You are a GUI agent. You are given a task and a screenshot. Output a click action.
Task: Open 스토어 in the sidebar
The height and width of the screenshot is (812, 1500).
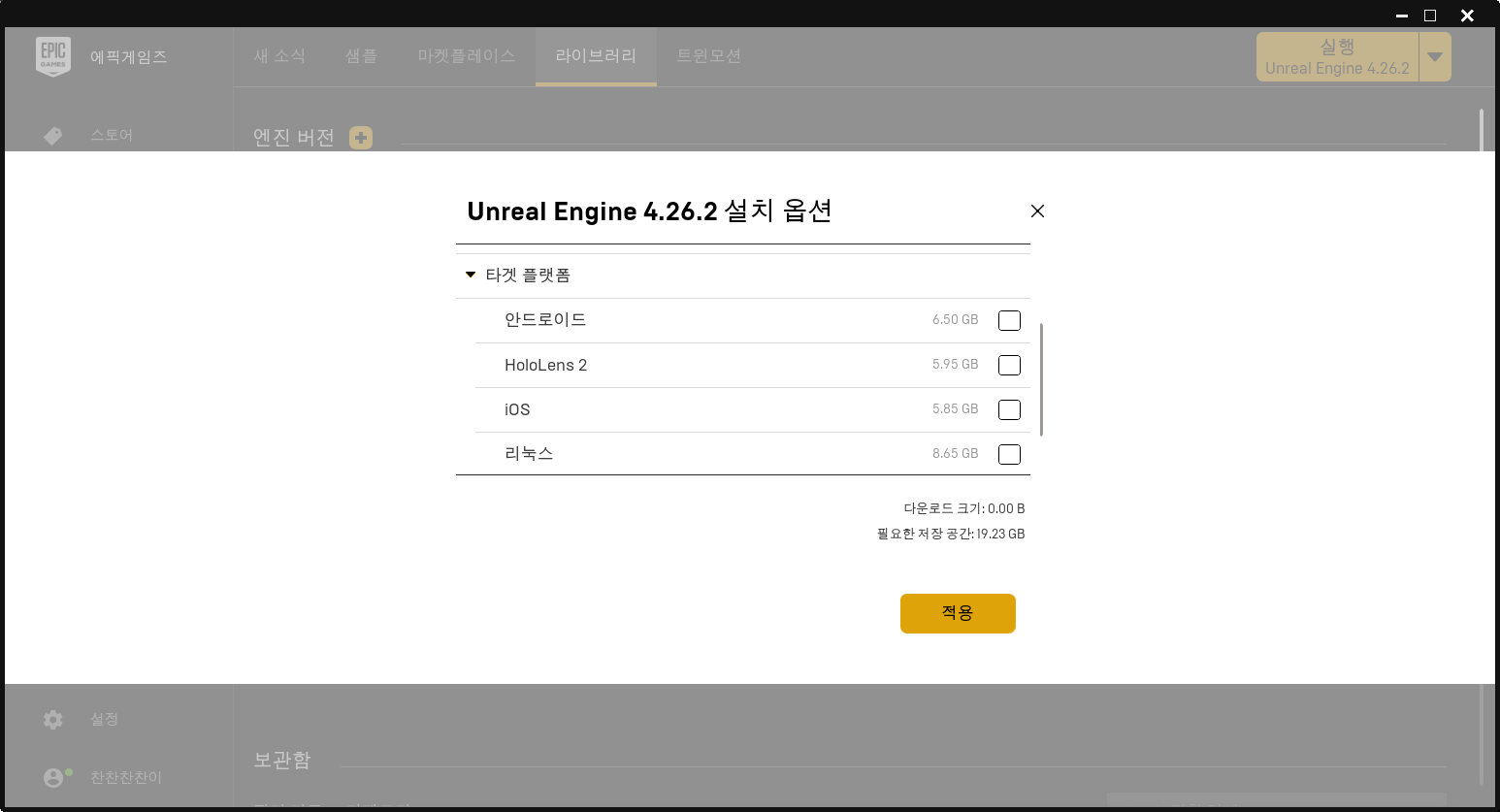tap(112, 136)
